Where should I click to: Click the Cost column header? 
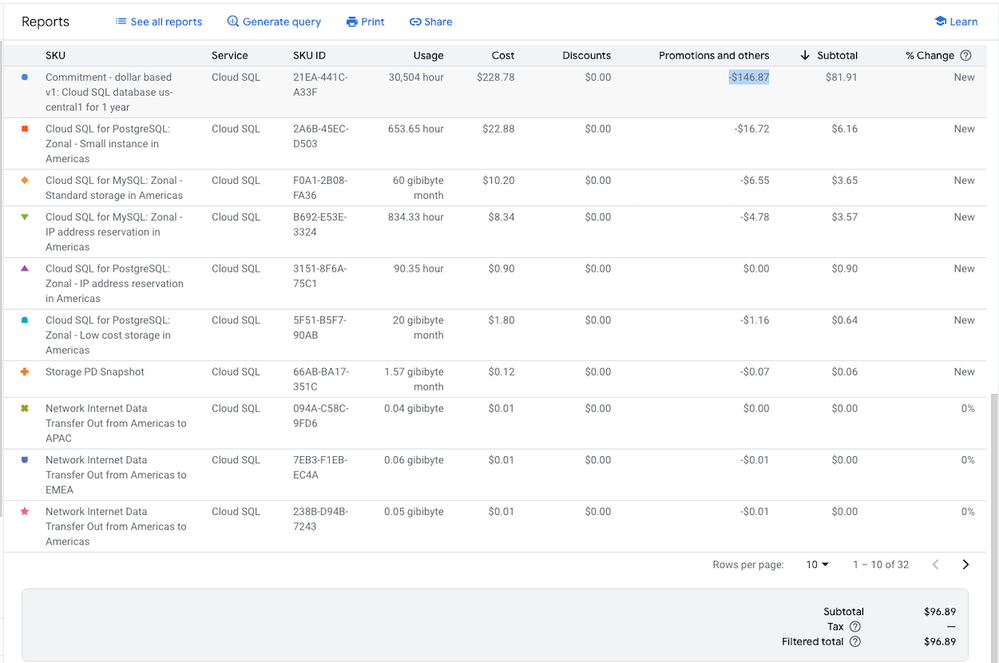coord(503,55)
